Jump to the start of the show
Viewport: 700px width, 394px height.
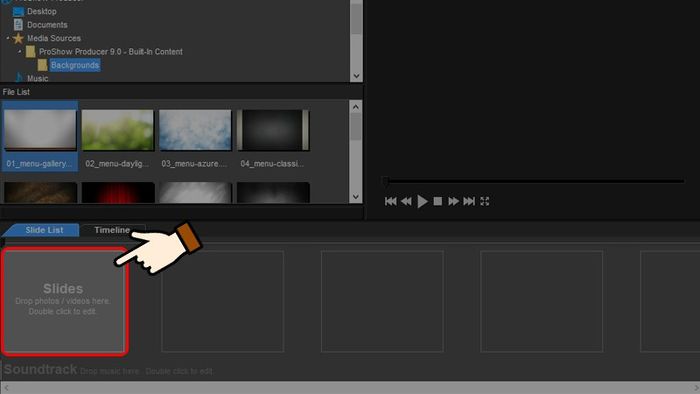tap(391, 201)
